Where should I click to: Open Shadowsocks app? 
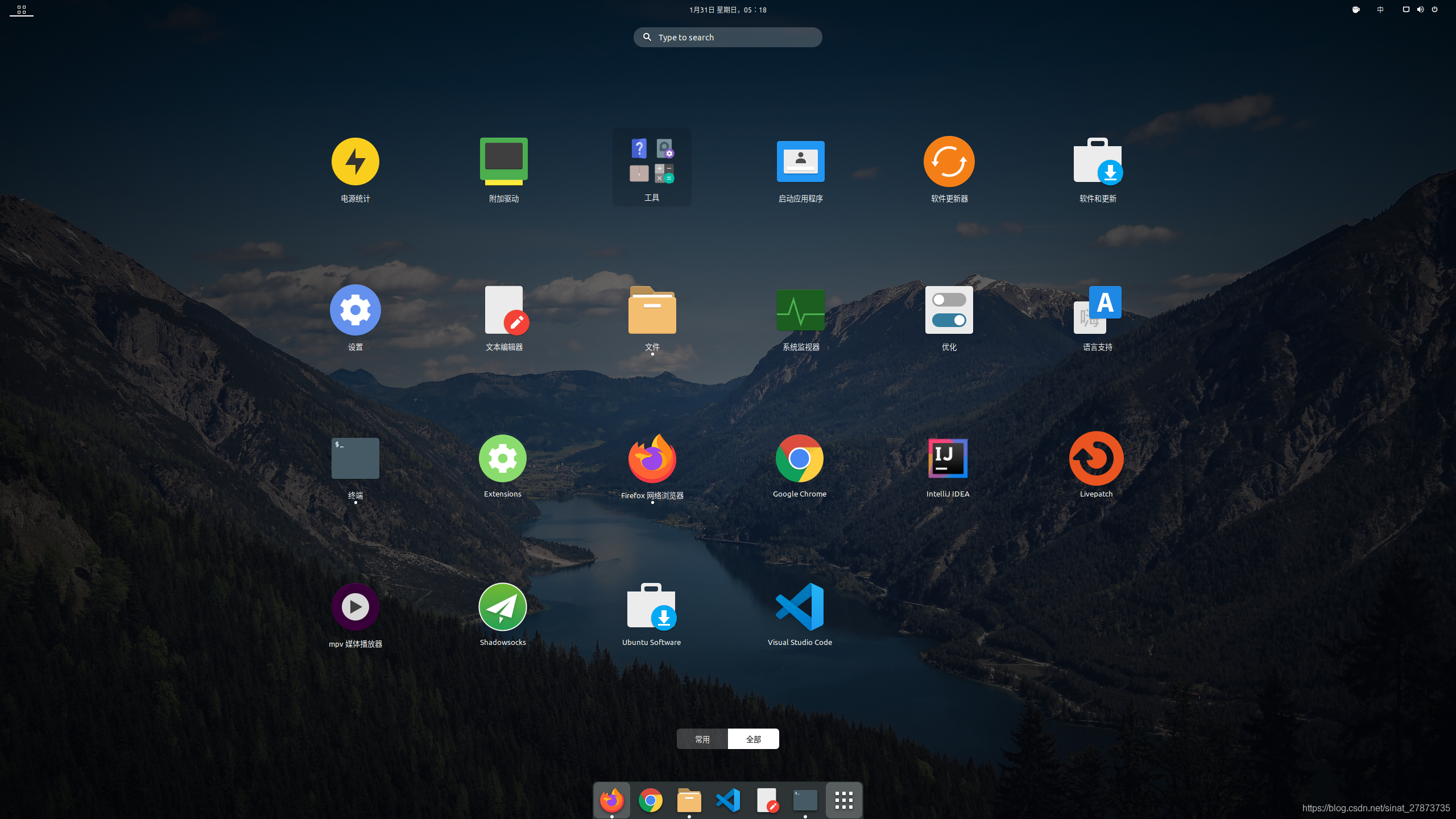(x=503, y=615)
